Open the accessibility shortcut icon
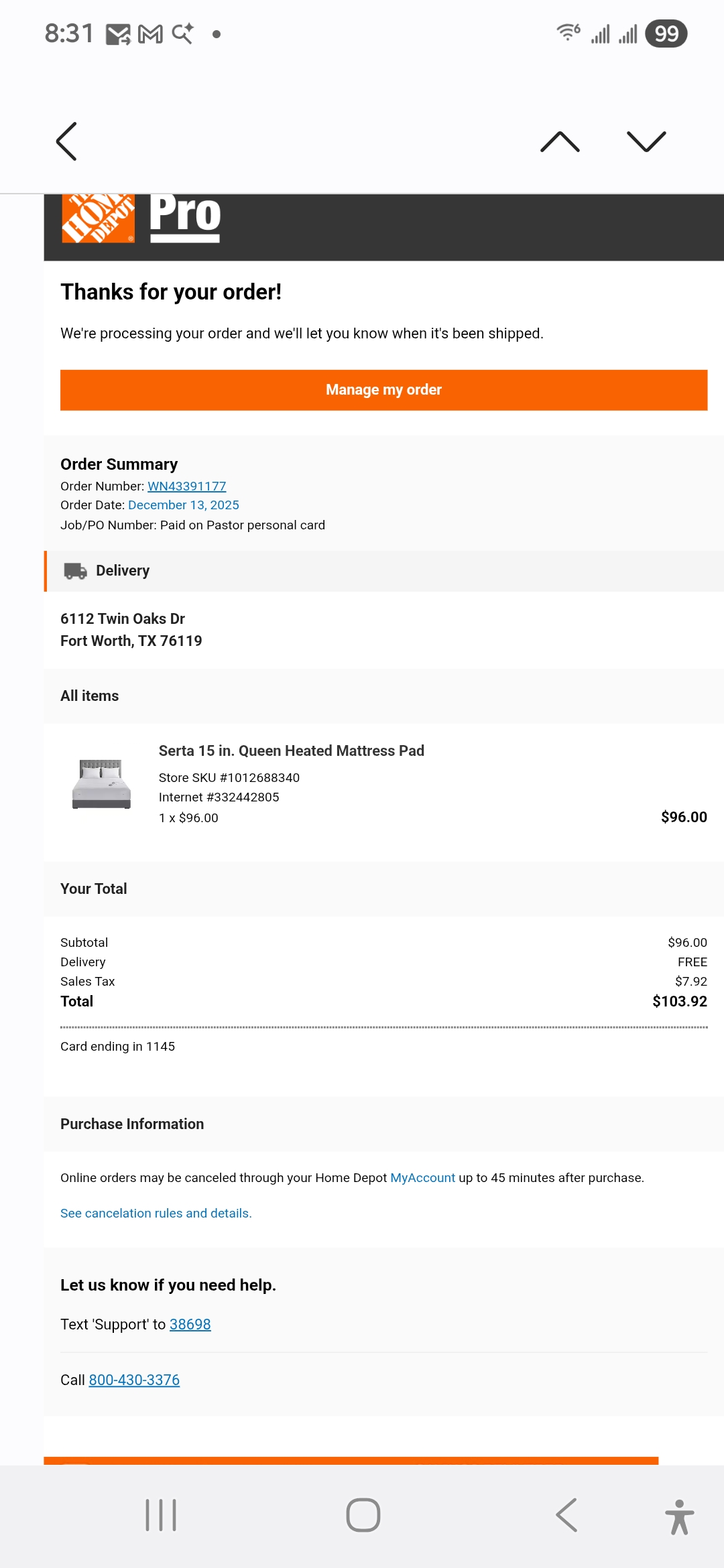 coord(679,1517)
